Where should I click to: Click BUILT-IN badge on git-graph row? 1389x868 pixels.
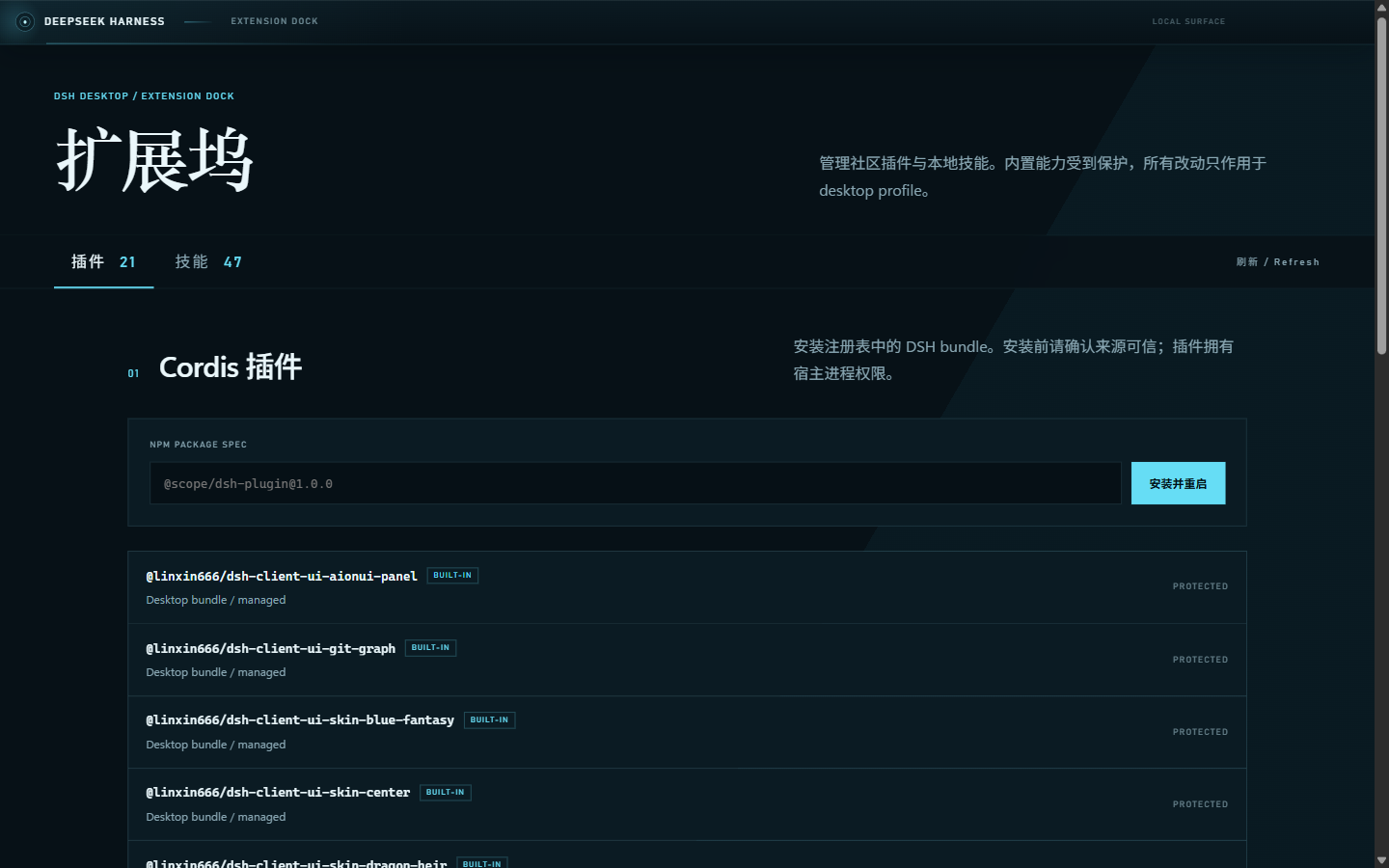[430, 648]
